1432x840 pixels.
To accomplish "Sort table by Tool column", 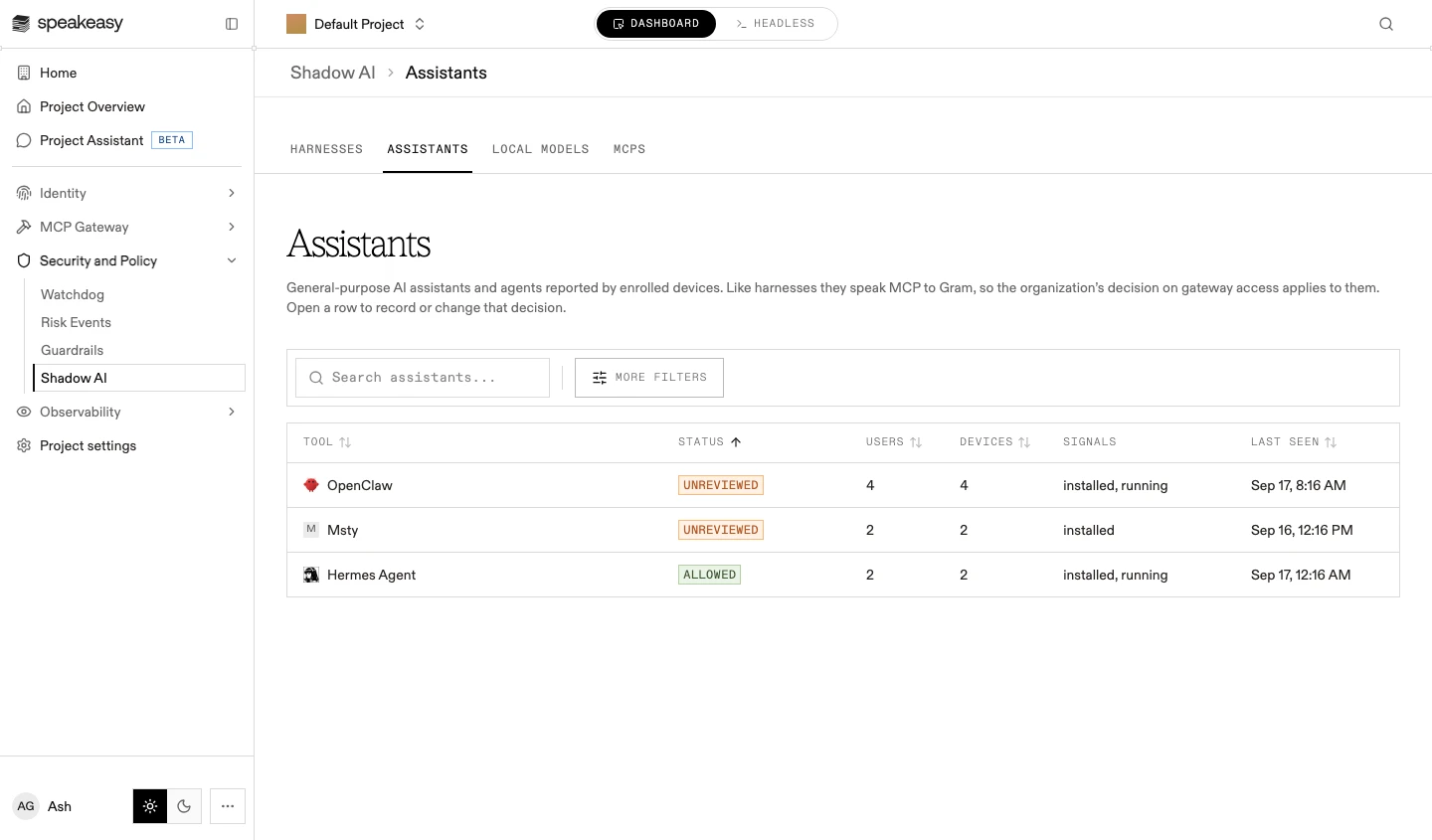I will (x=327, y=441).
